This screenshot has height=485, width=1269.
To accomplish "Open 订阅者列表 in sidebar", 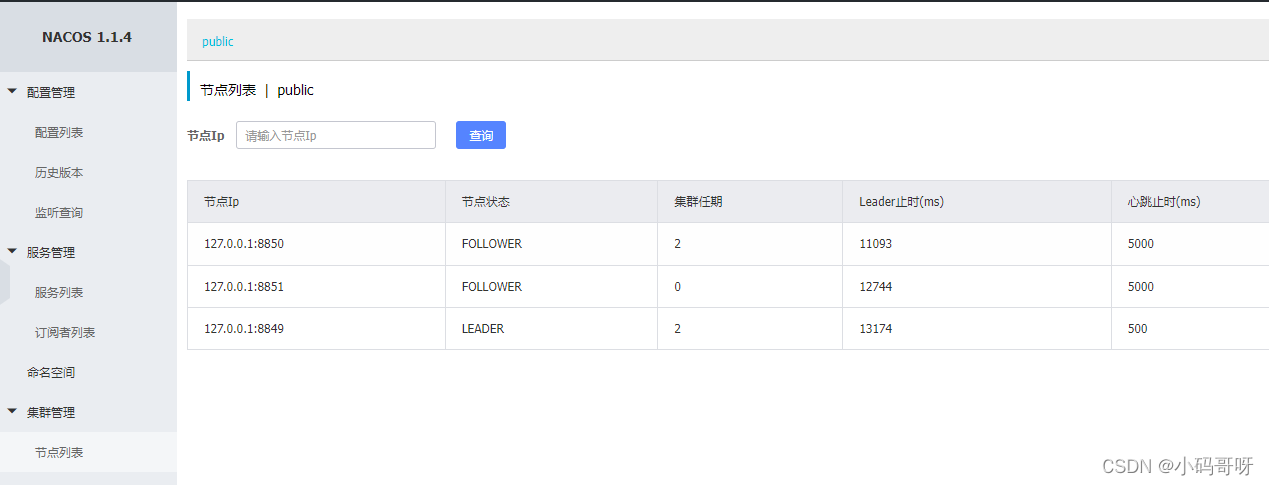I will 65,332.
